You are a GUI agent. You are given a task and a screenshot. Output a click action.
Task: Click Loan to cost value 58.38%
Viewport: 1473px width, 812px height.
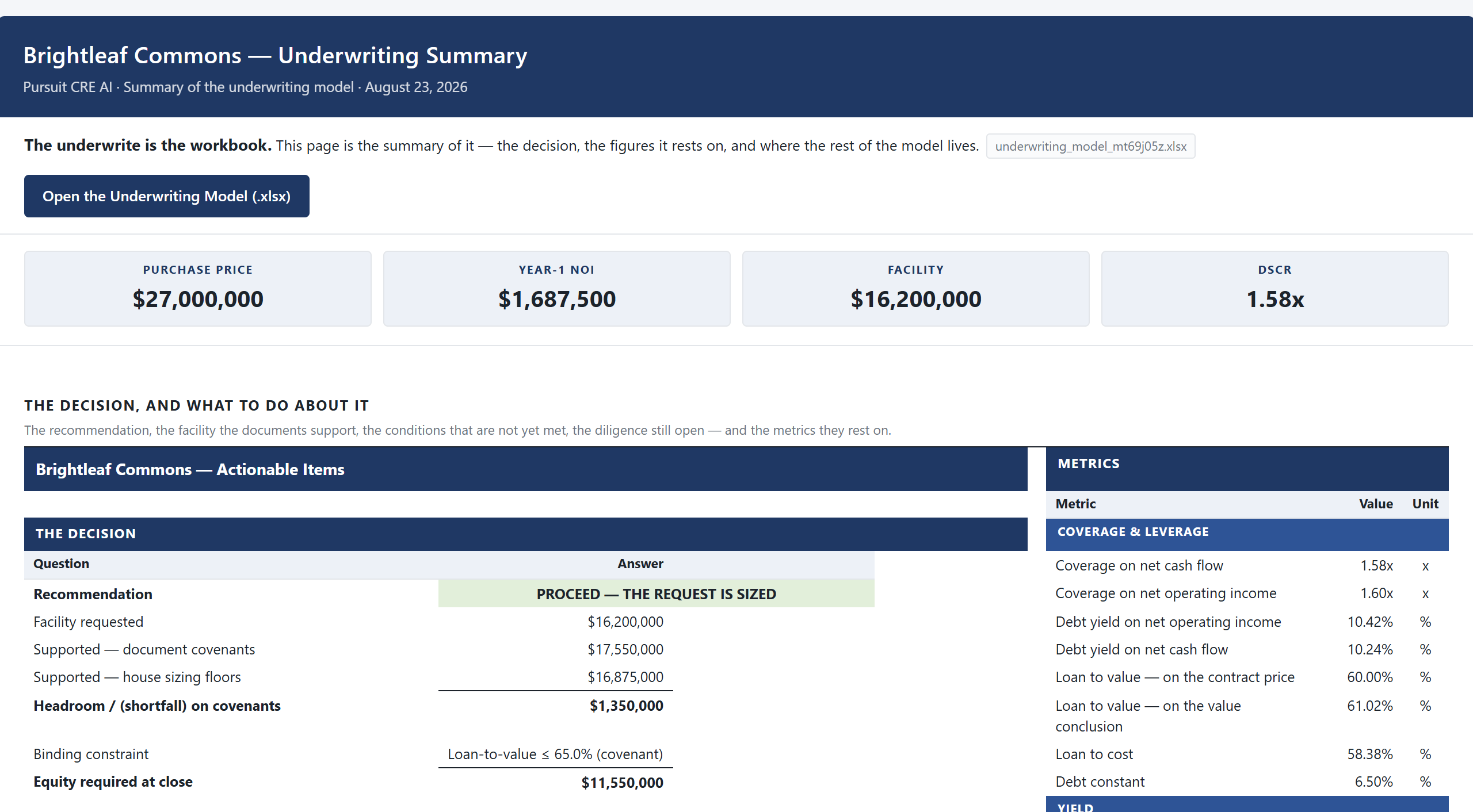click(1370, 754)
